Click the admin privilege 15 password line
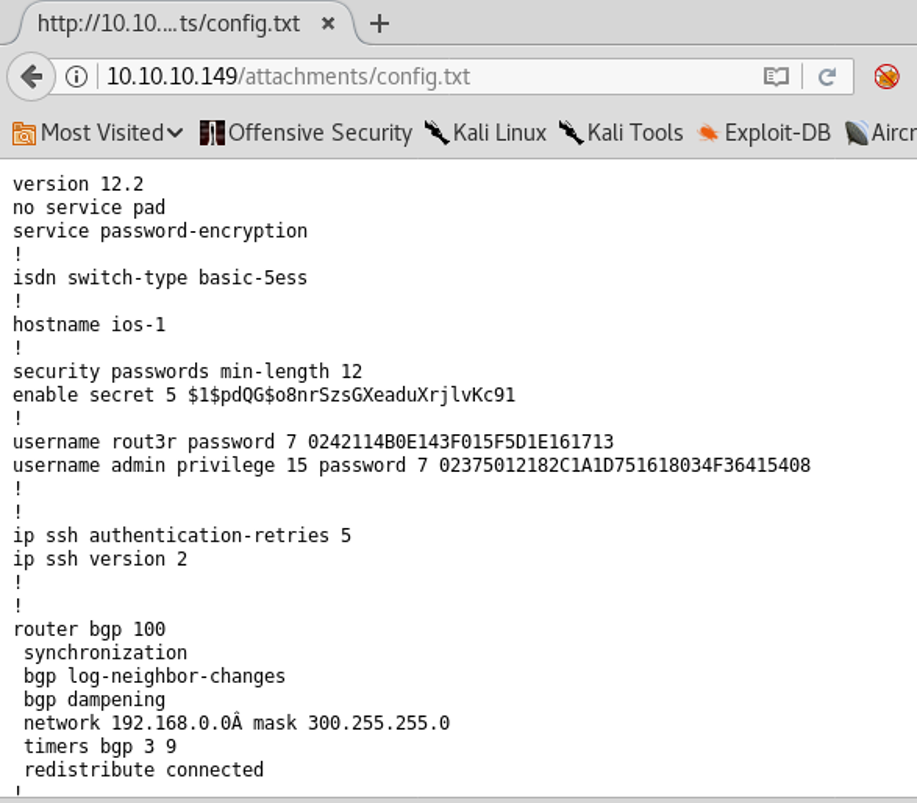 click(x=411, y=465)
